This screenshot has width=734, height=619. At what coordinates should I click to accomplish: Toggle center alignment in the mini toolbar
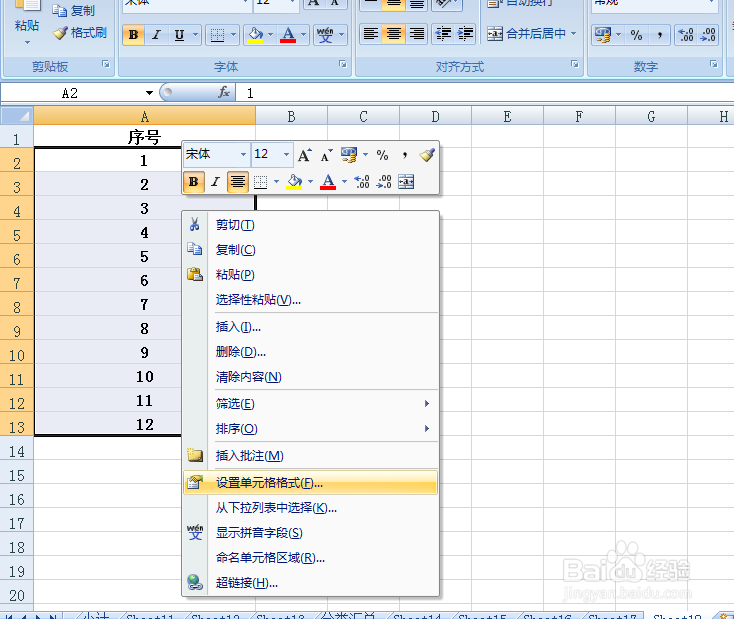click(238, 182)
